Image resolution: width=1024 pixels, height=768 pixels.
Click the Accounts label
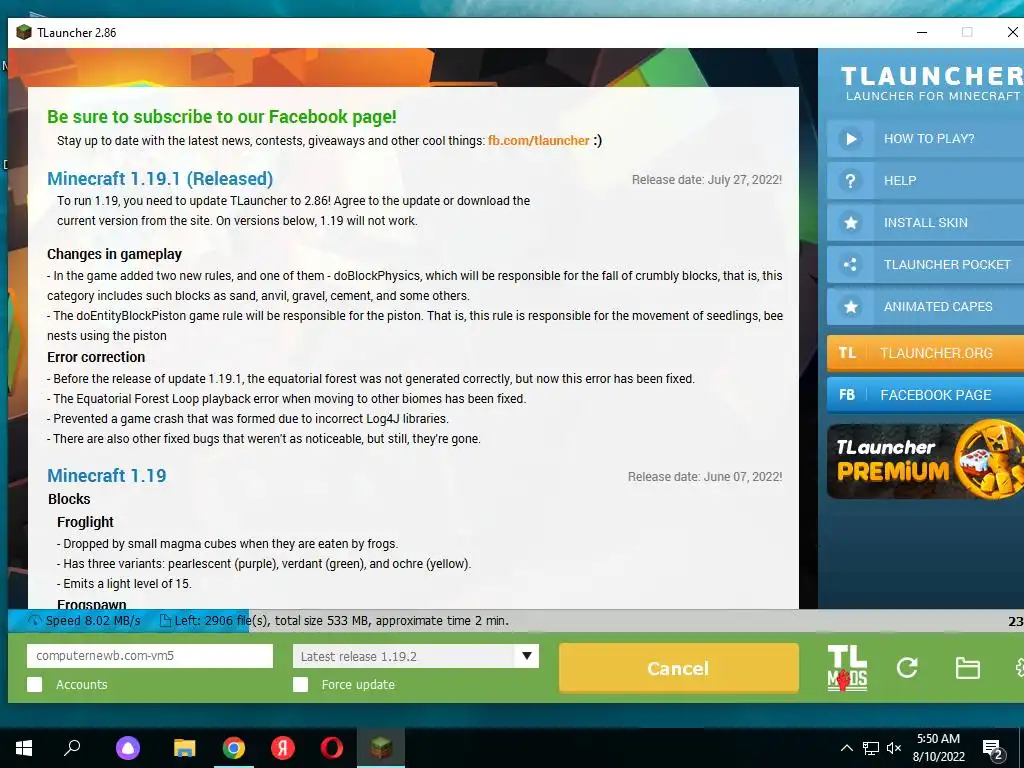coord(82,684)
